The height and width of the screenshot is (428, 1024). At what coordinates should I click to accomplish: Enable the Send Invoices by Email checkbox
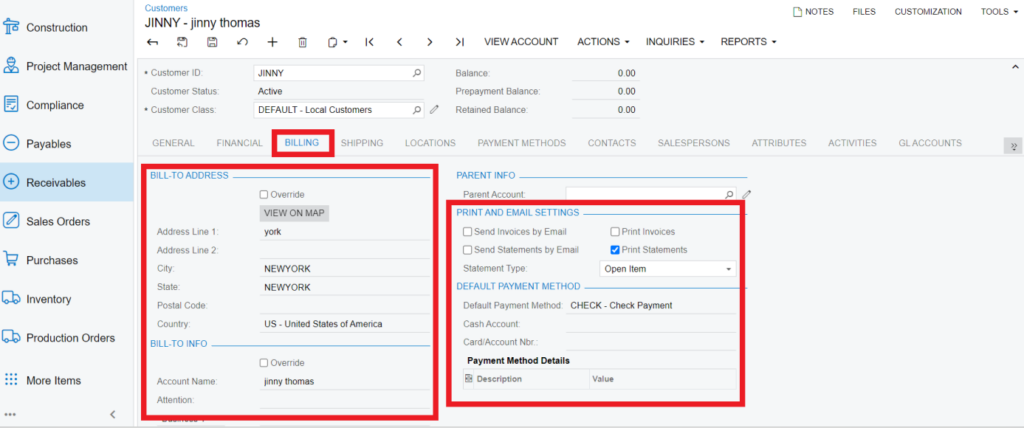click(468, 232)
